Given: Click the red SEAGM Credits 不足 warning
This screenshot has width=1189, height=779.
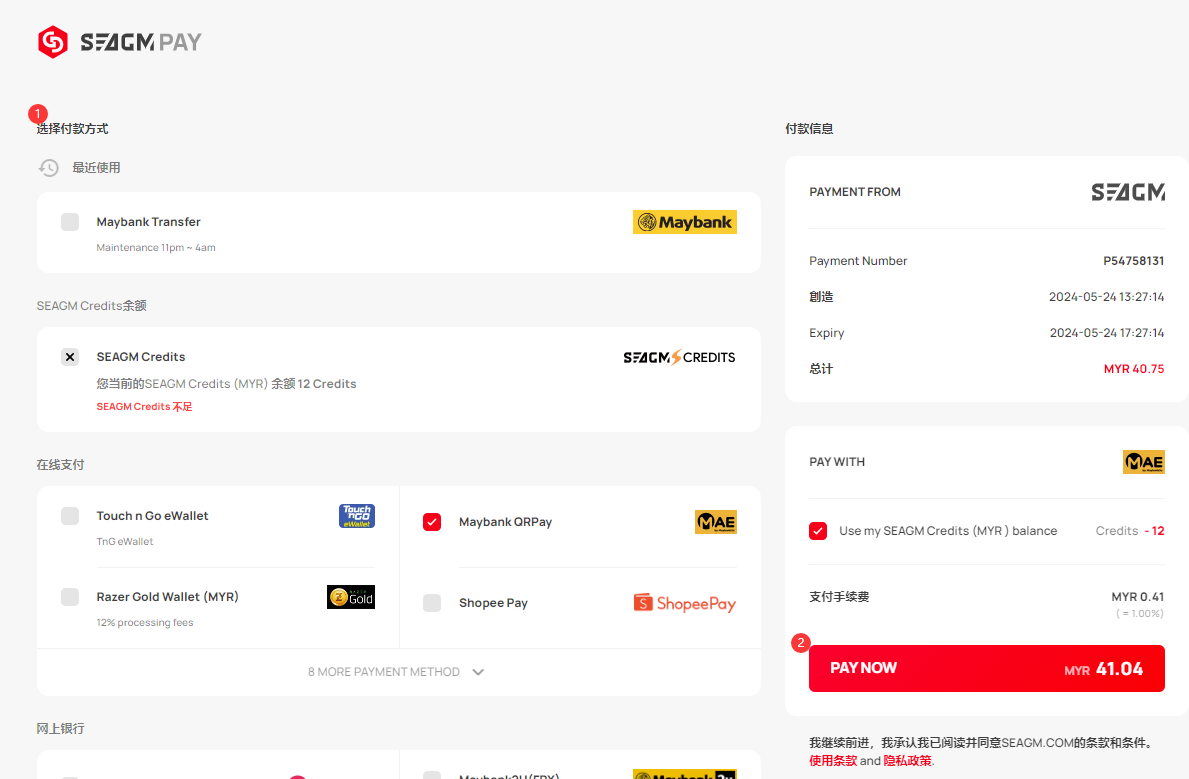Looking at the screenshot, I should [144, 407].
